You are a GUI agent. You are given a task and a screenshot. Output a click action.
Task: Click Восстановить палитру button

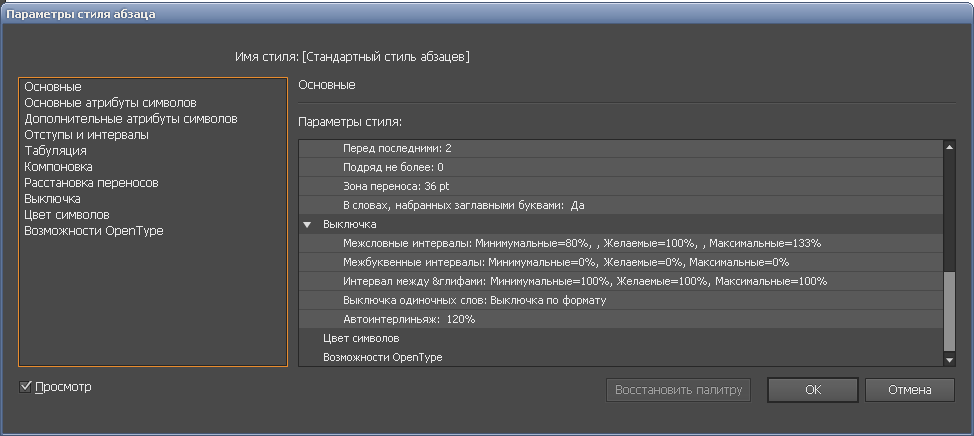[678, 390]
